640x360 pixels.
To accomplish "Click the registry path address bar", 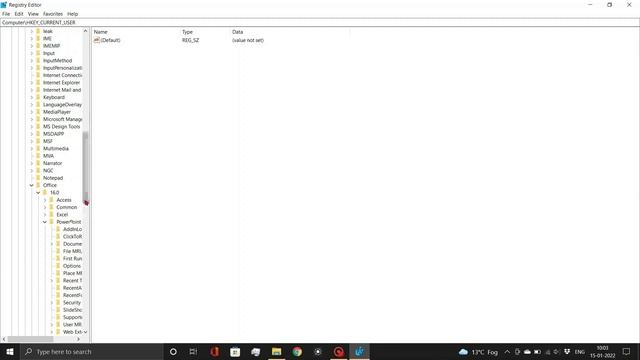I will (320, 22).
